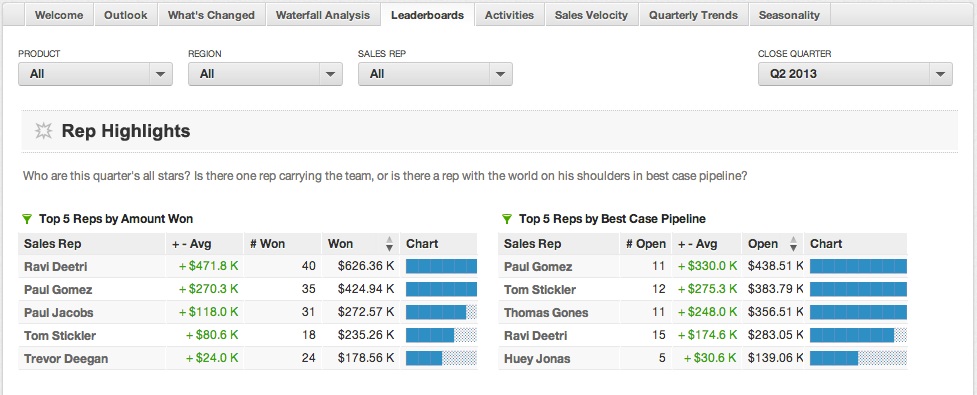This screenshot has width=977, height=395.
Task: Click the green filter icon beside Top 5 Reps by Best Case Pipeline
Action: coord(507,219)
